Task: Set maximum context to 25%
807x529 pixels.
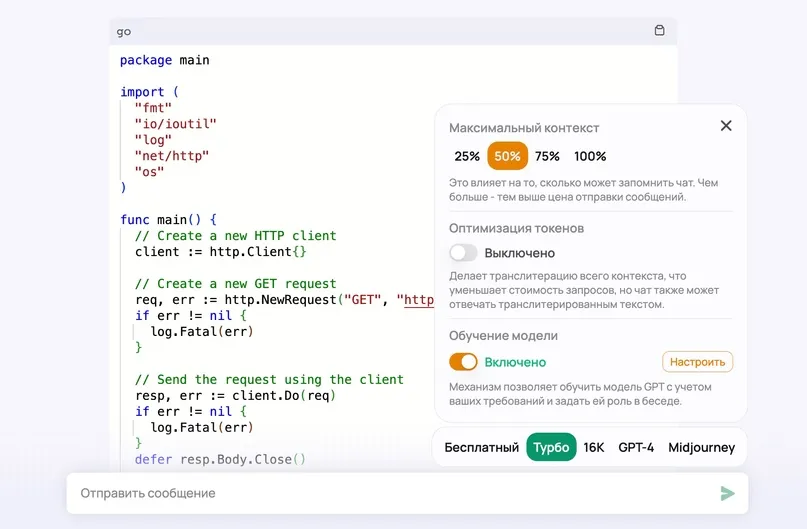Action: 467,156
